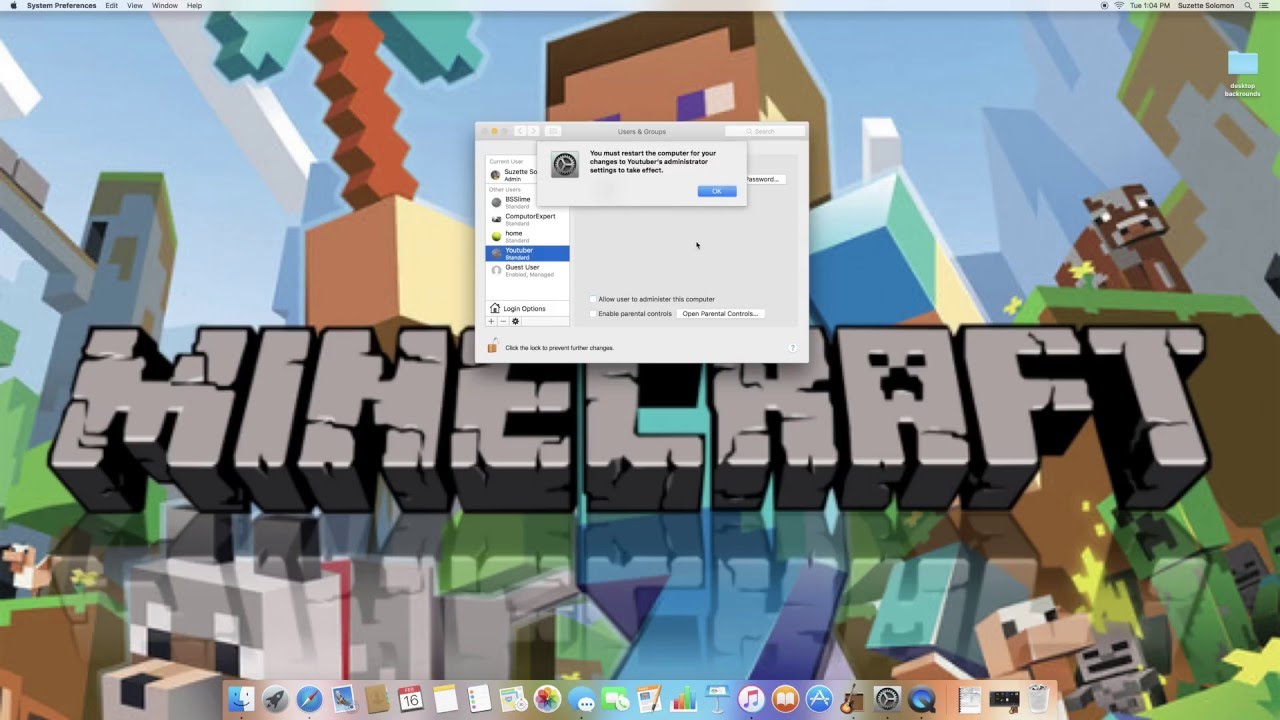The width and height of the screenshot is (1280, 720).
Task: Click the Show All grid button
Action: click(x=553, y=131)
